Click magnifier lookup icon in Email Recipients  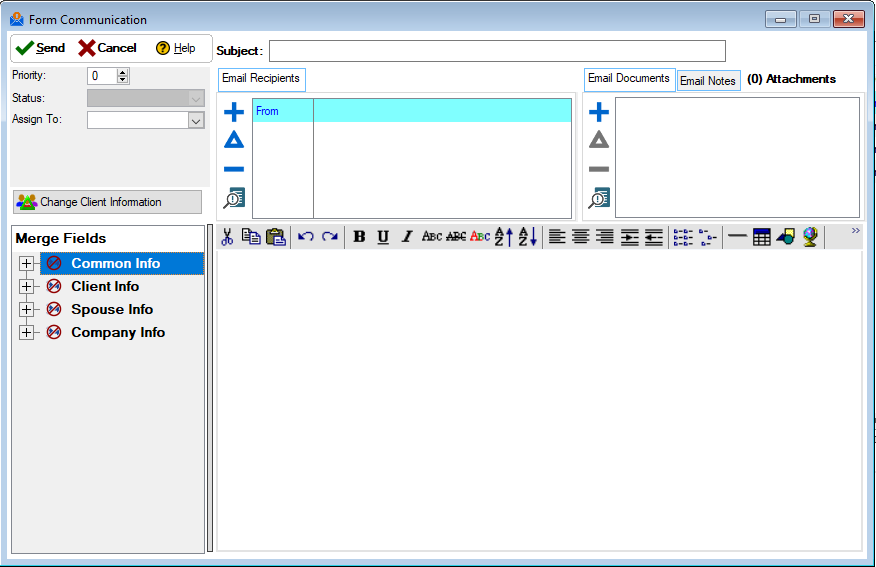pyautogui.click(x=234, y=198)
